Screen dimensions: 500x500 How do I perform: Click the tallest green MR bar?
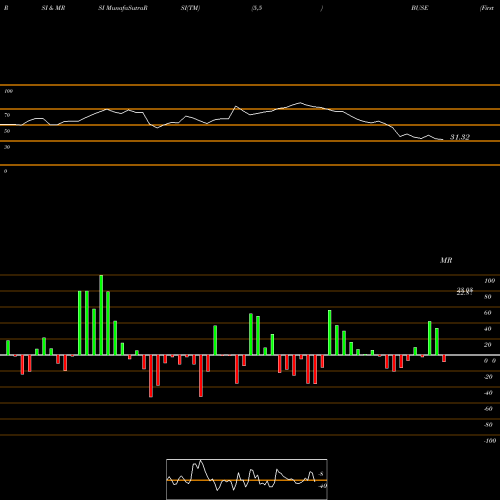coord(101,315)
